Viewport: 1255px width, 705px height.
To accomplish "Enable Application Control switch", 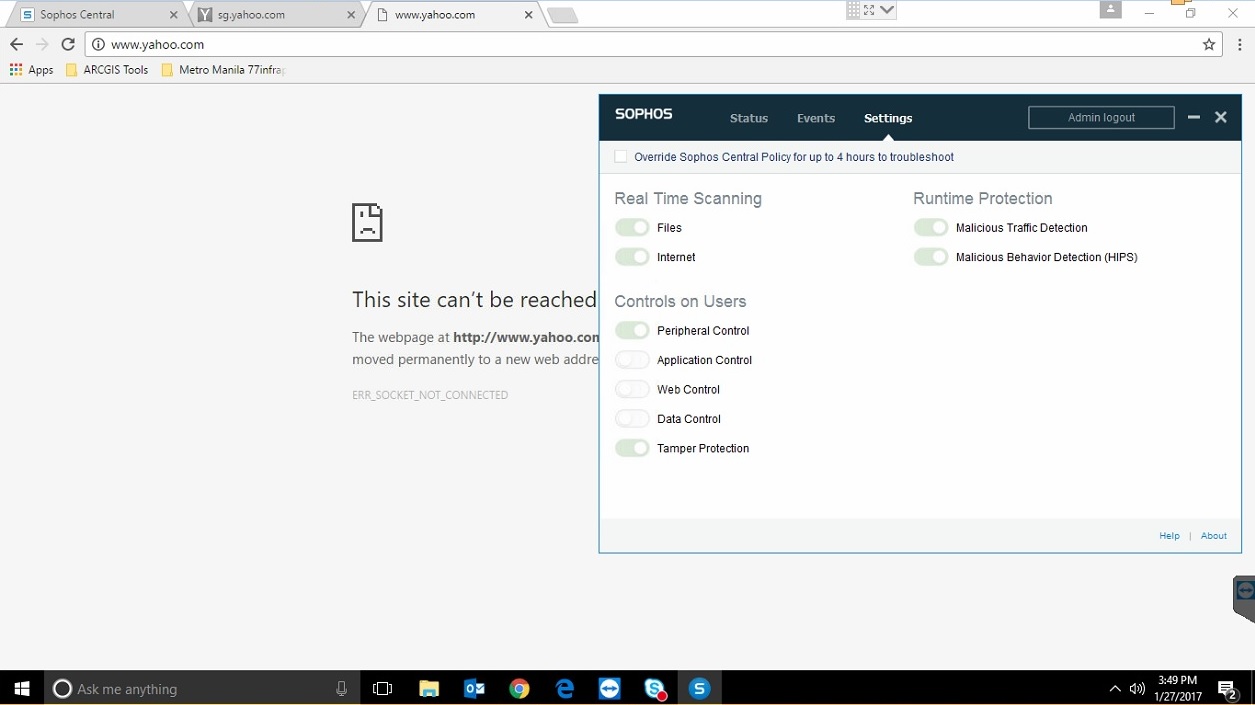I will pos(632,360).
